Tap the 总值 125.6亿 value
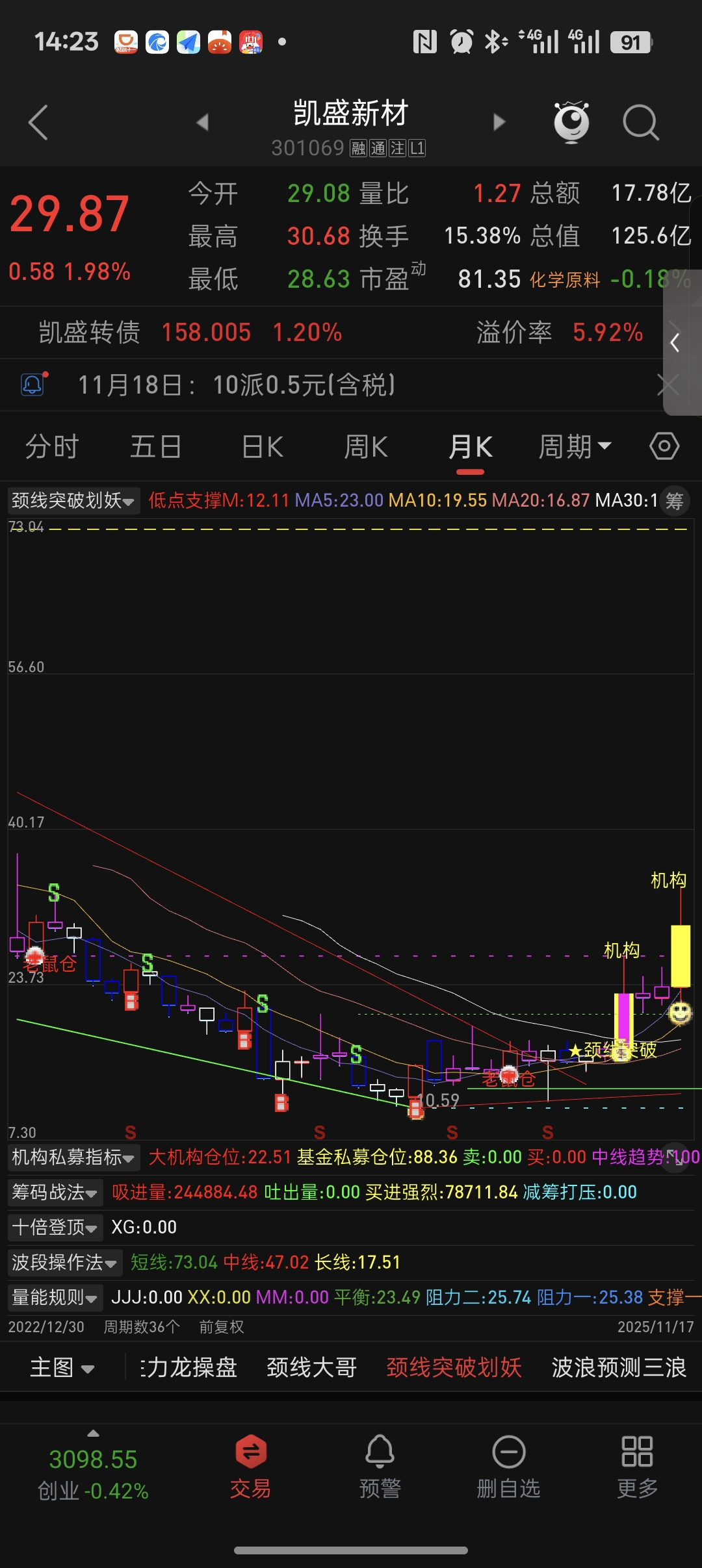This screenshot has width=702, height=1568. 651,236
